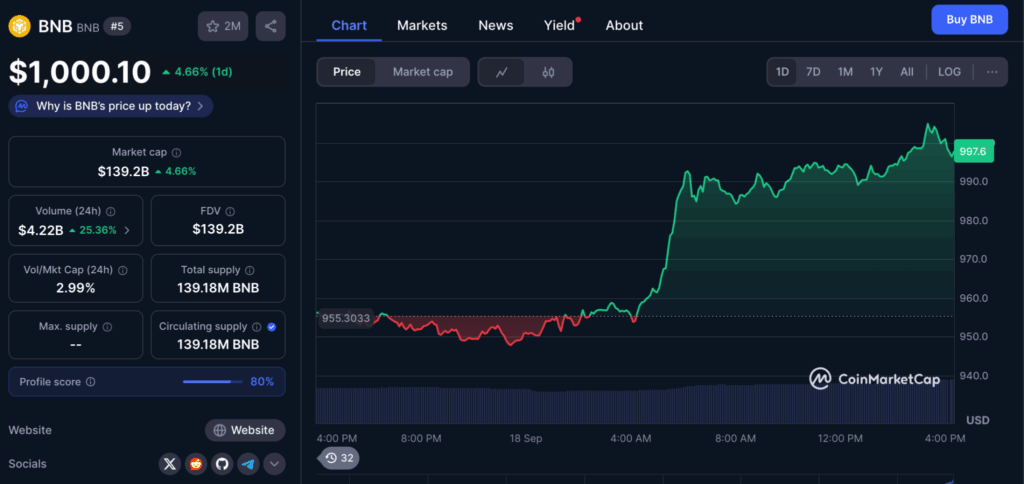Add BNB to watchlist star button

223,26
